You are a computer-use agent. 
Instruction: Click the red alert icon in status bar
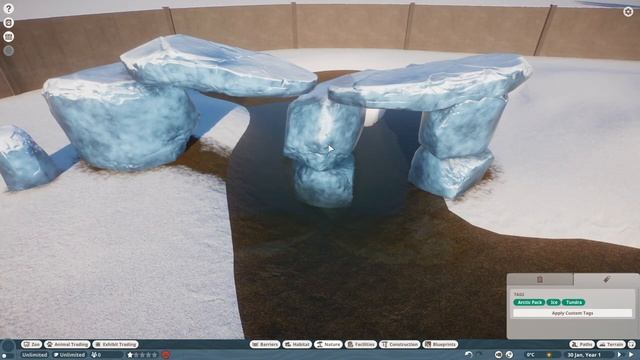click(x=166, y=355)
